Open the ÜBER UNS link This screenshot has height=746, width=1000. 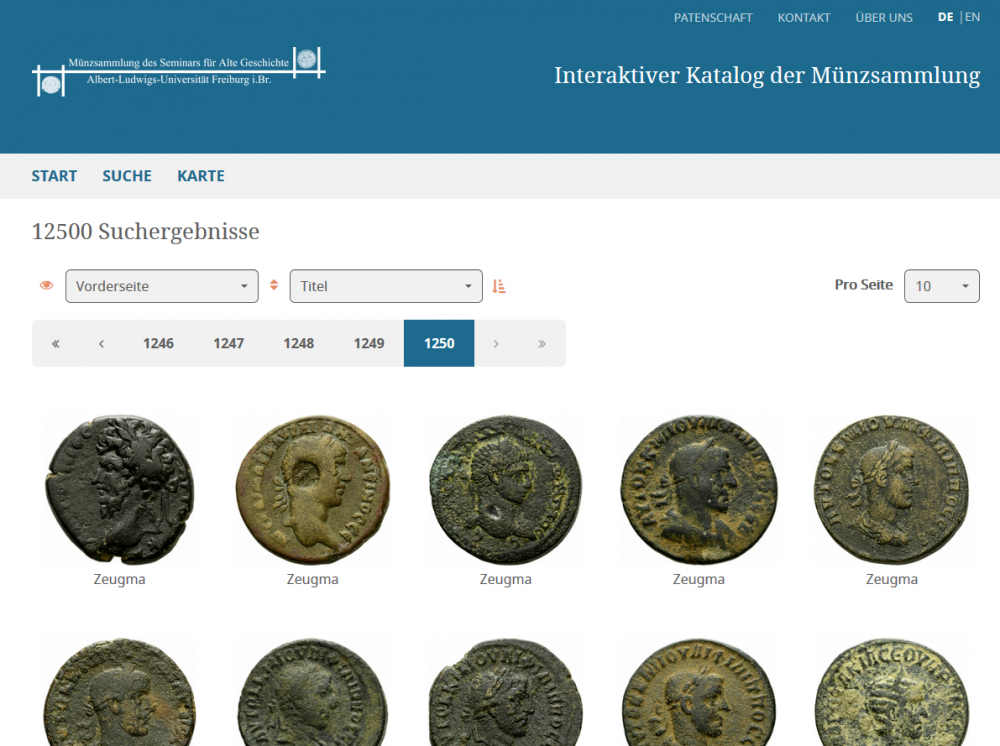[884, 18]
